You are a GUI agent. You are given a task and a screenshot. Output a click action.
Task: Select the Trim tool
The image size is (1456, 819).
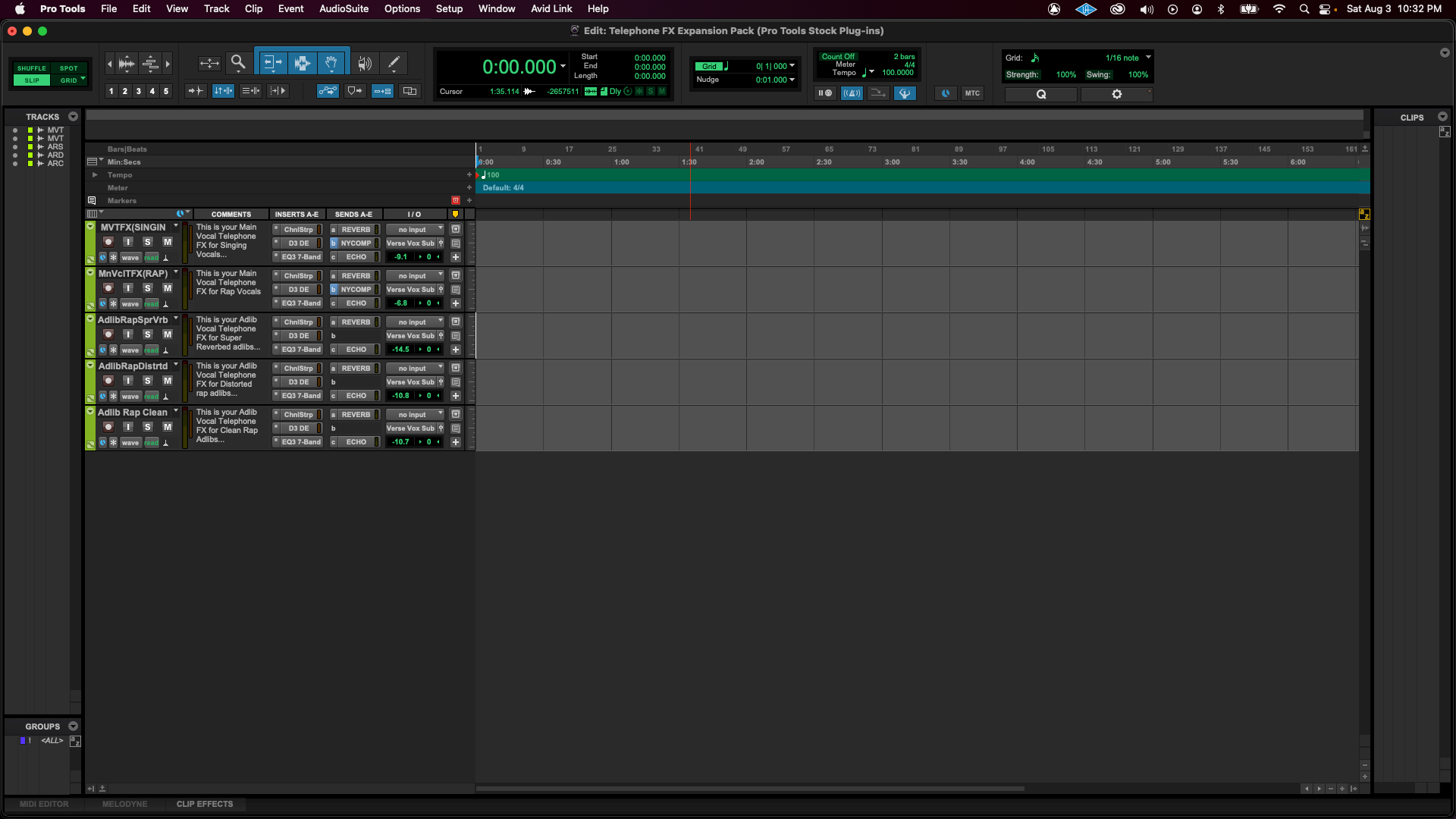coord(272,63)
